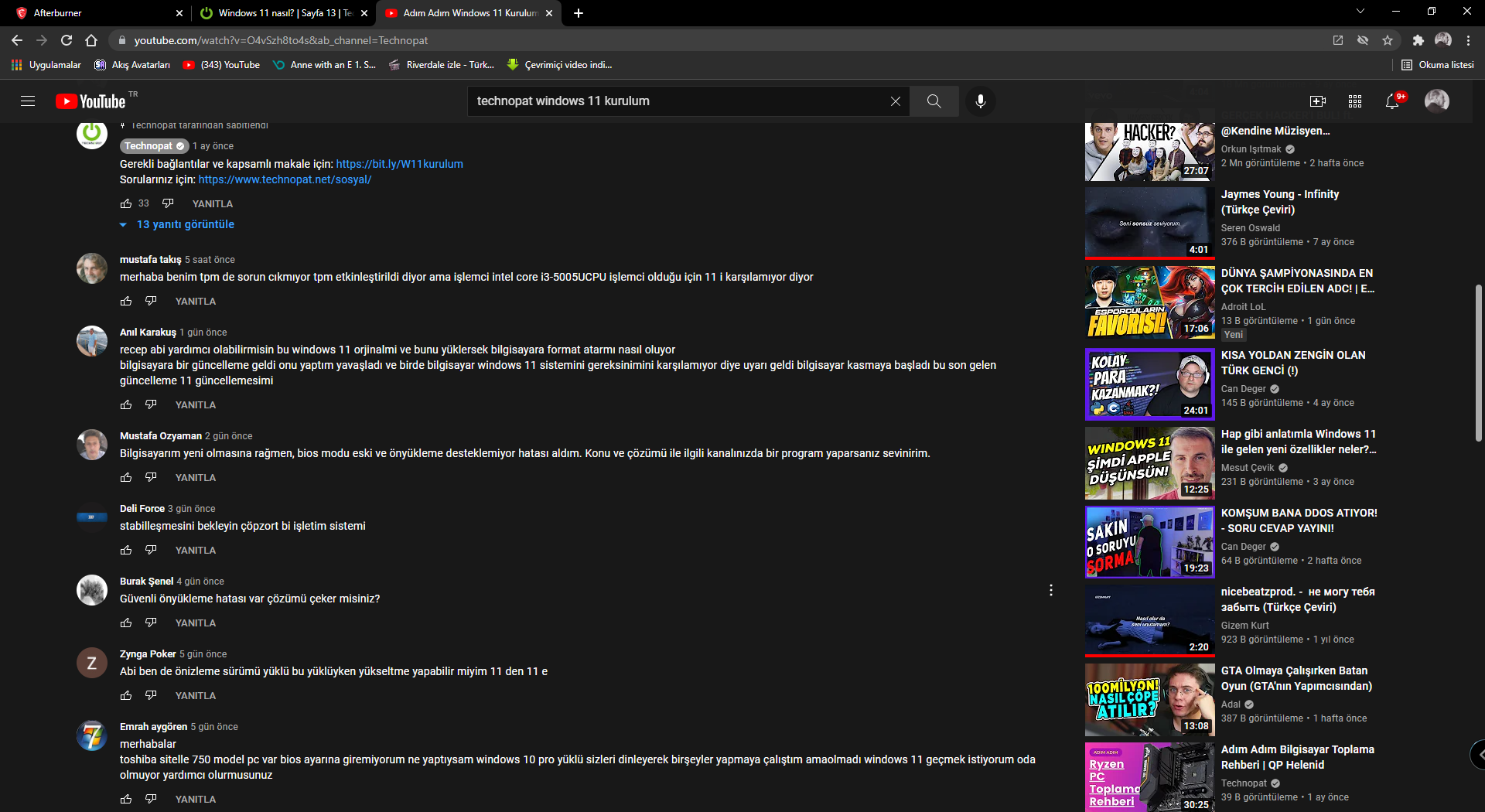Dislike Deli Force's comment
This screenshot has height=812, width=1485.
[x=151, y=550]
